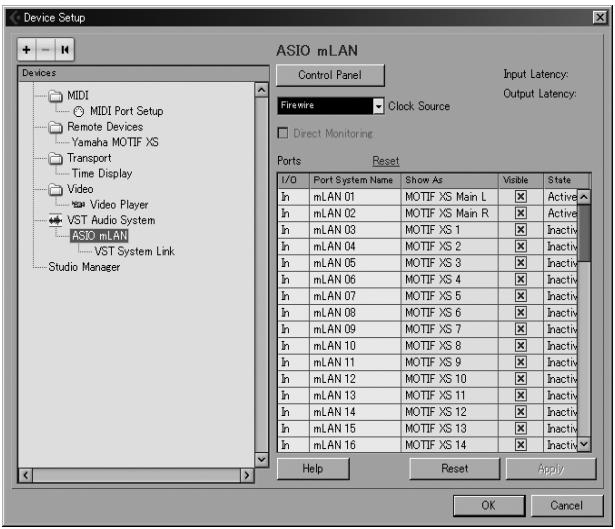Click the VST Audio System waveform icon
The width and height of the screenshot is (615, 529).
pyautogui.click(x=55, y=220)
